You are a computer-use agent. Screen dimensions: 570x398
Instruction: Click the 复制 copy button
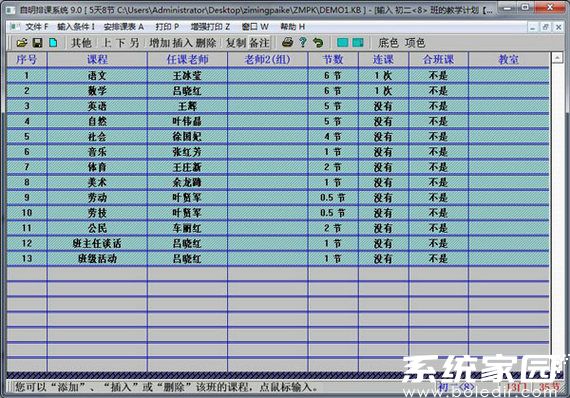(x=236, y=43)
